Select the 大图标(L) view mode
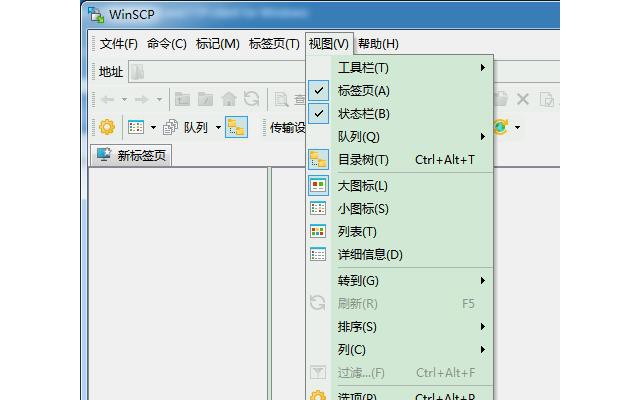Image resolution: width=640 pixels, height=400 pixels. pos(400,186)
